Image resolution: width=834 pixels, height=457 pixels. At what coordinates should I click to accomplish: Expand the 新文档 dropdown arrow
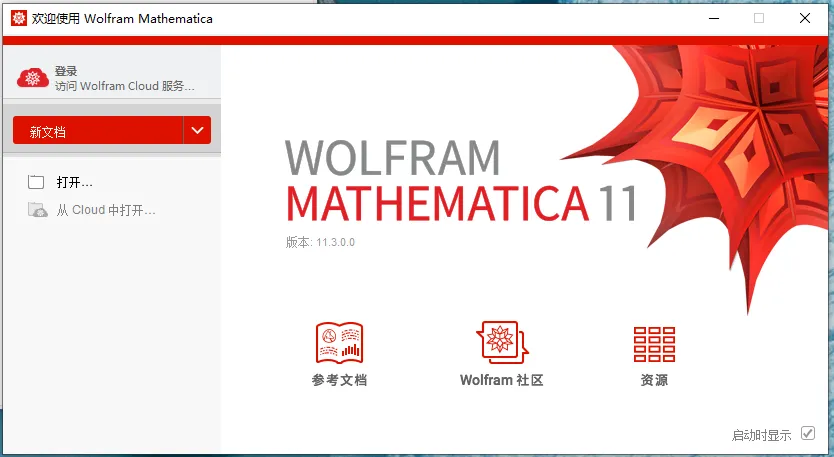197,130
